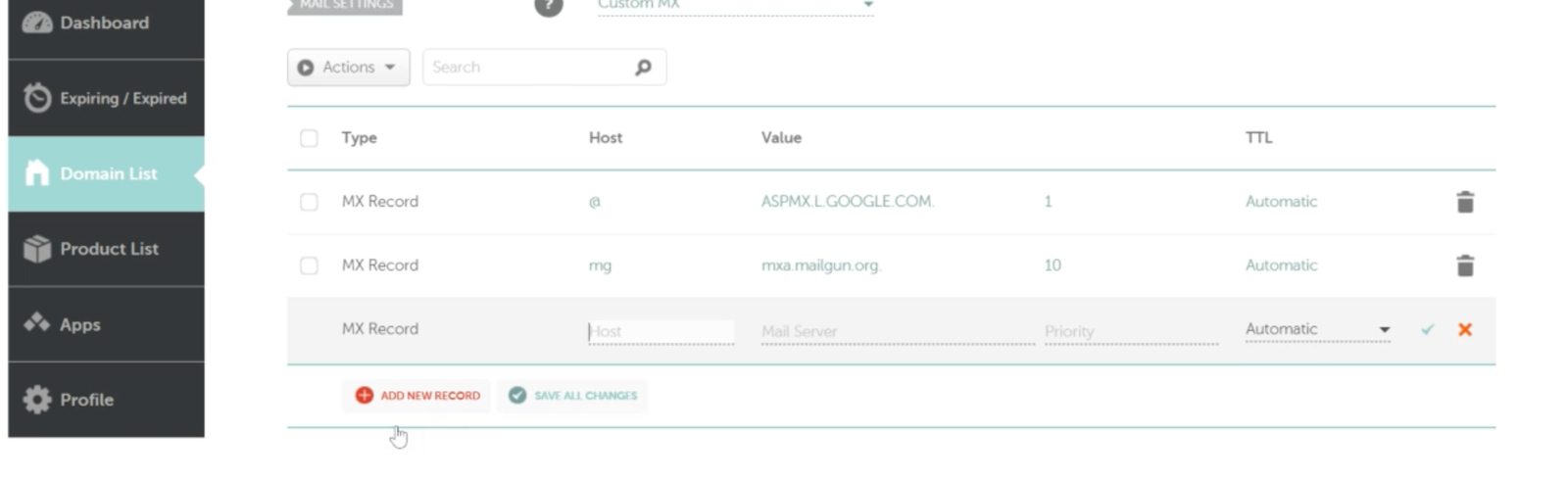Open the Custom MX mail settings dropdown

(x=734, y=6)
